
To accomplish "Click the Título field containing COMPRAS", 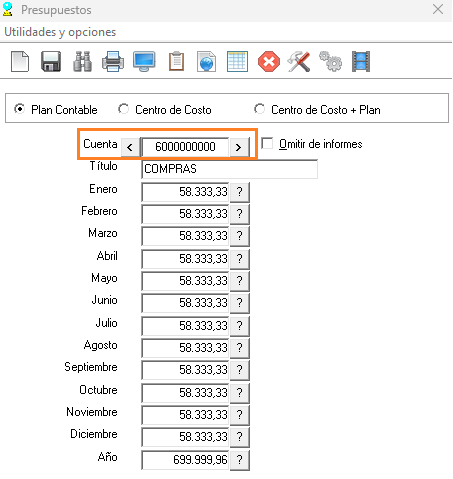I will tap(229, 169).
